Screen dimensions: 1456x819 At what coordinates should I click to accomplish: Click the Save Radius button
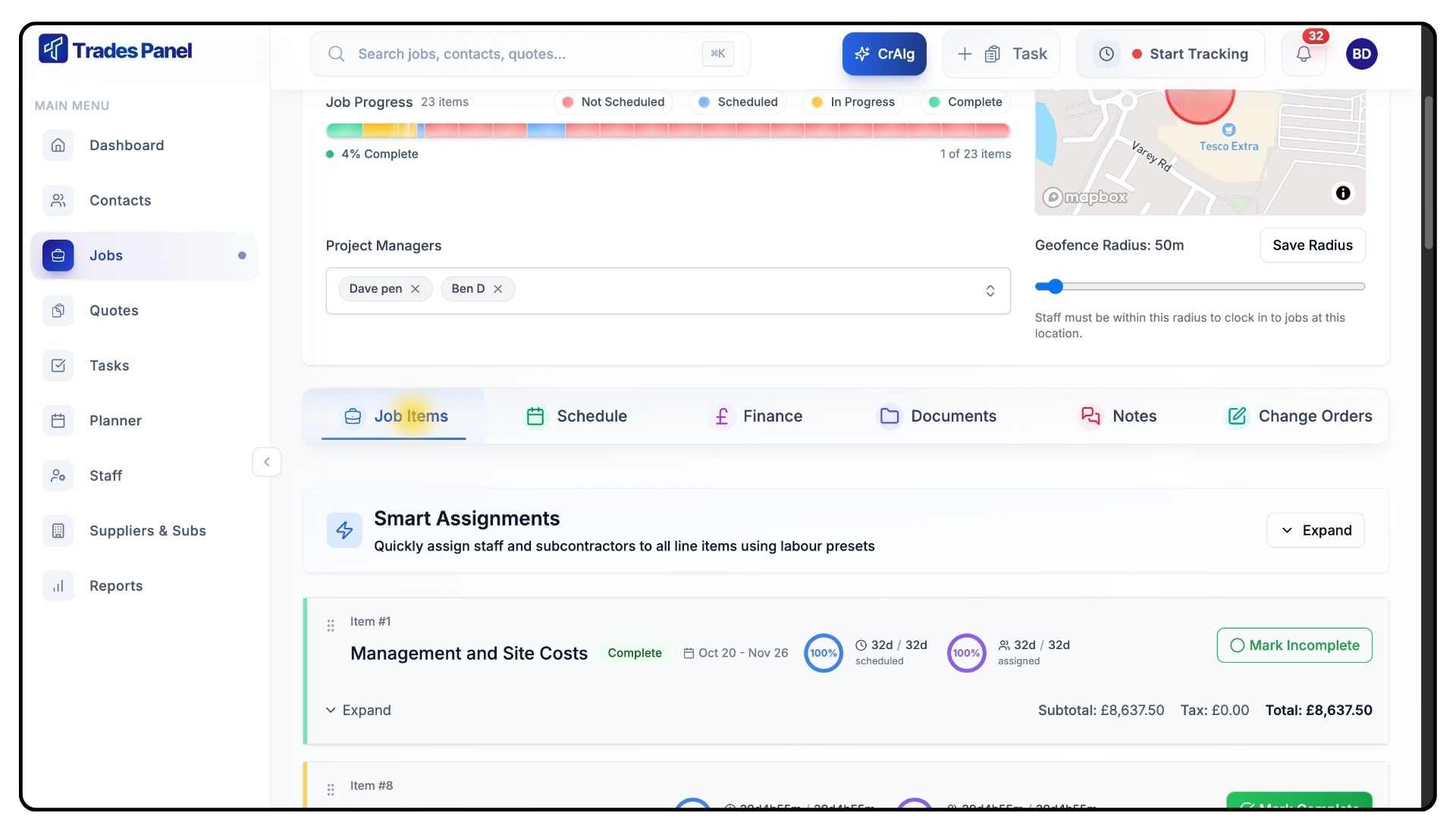tap(1312, 245)
